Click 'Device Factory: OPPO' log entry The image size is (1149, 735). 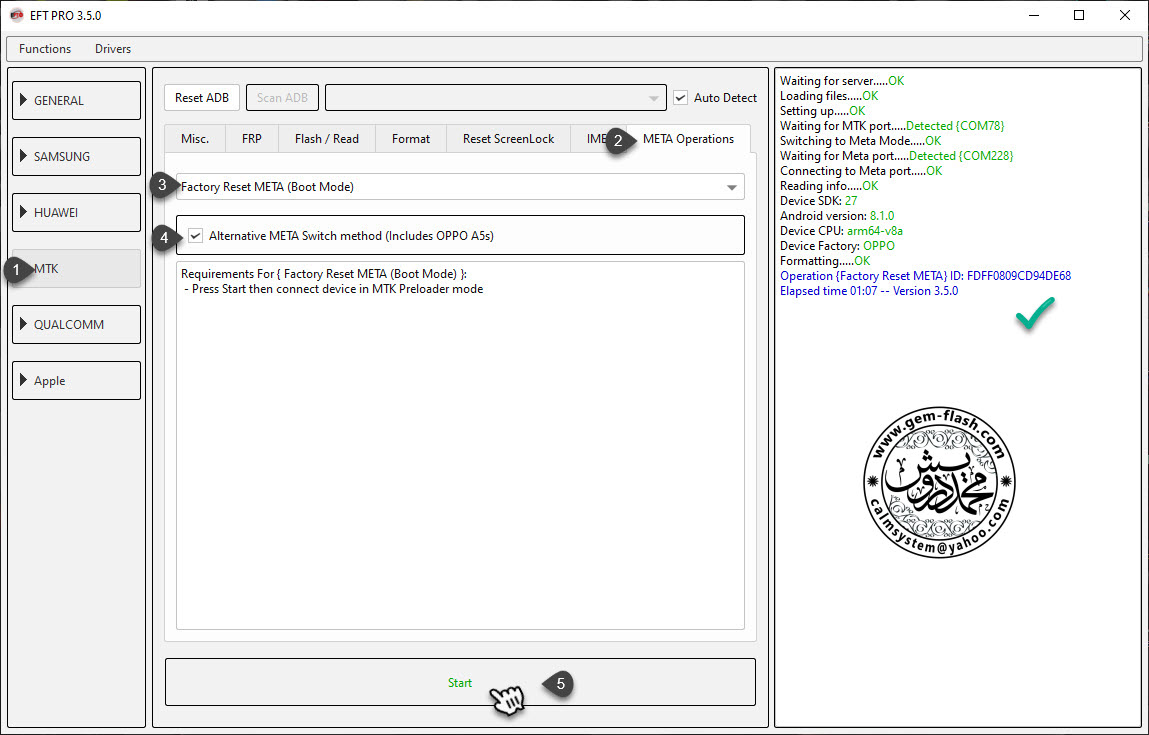pyautogui.click(x=837, y=246)
